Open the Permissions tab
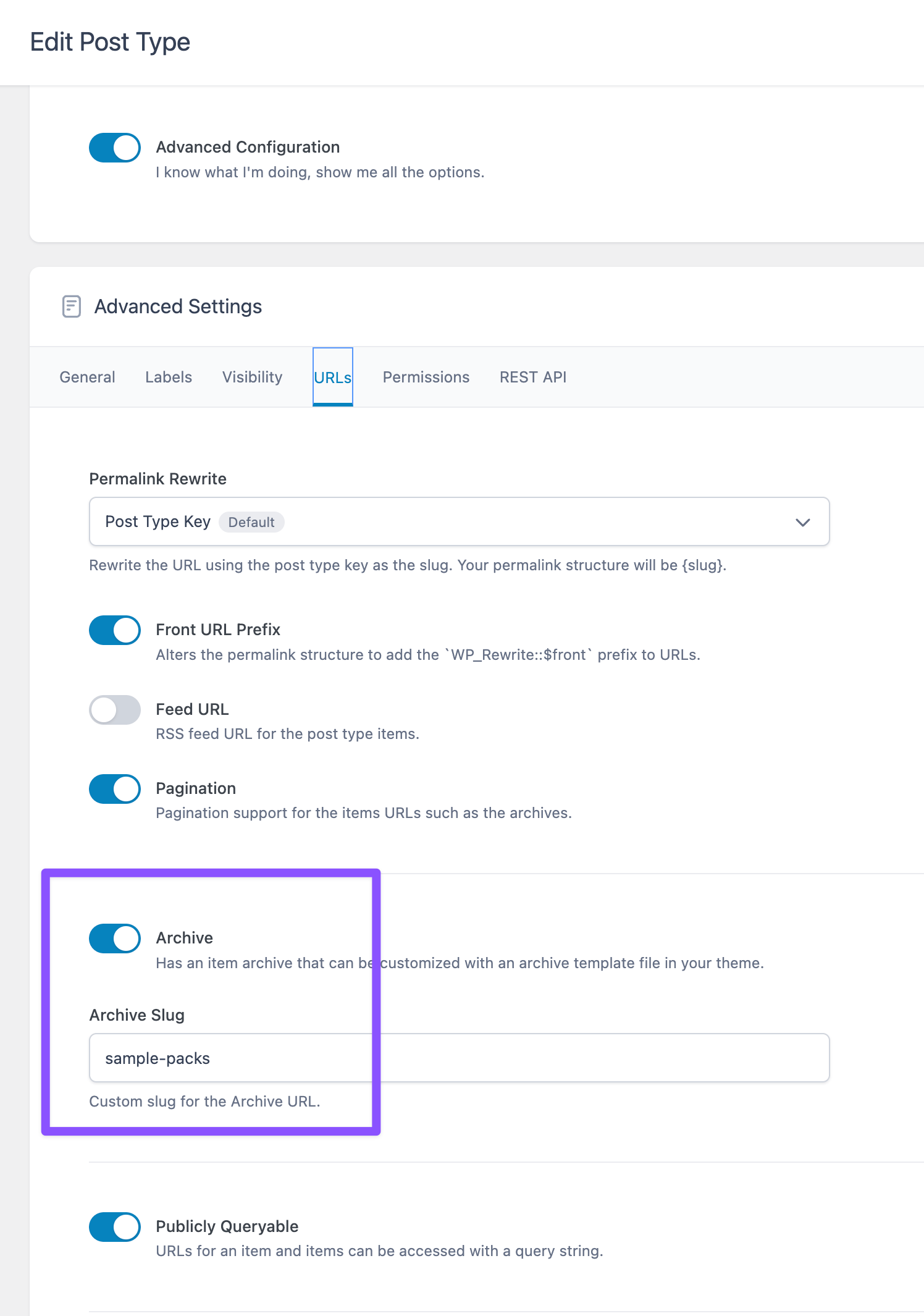Image resolution: width=924 pixels, height=1316 pixels. click(x=426, y=377)
